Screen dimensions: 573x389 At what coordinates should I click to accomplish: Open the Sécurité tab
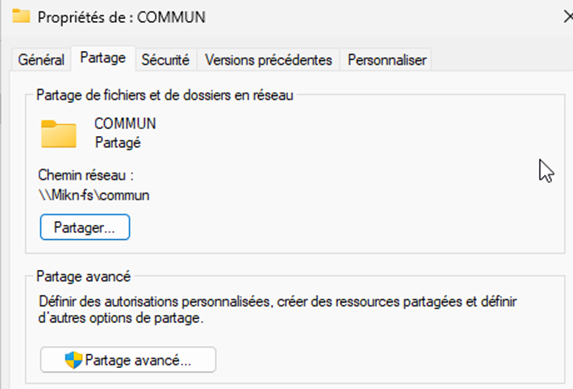point(165,60)
